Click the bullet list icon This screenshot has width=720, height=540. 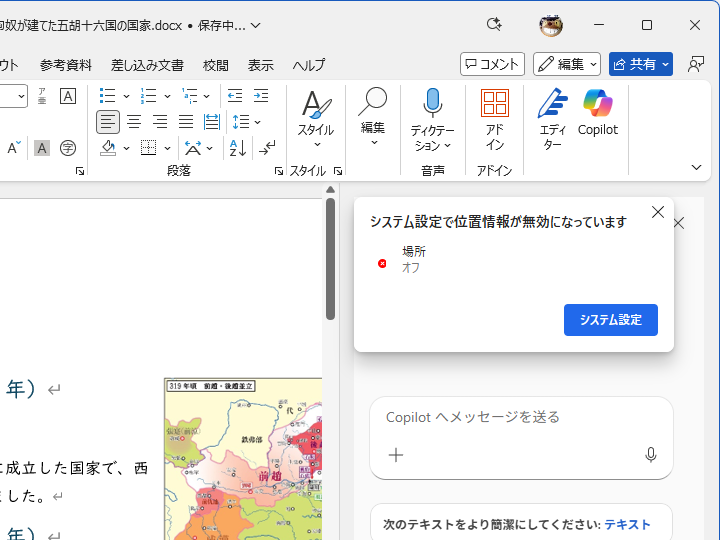pos(107,96)
